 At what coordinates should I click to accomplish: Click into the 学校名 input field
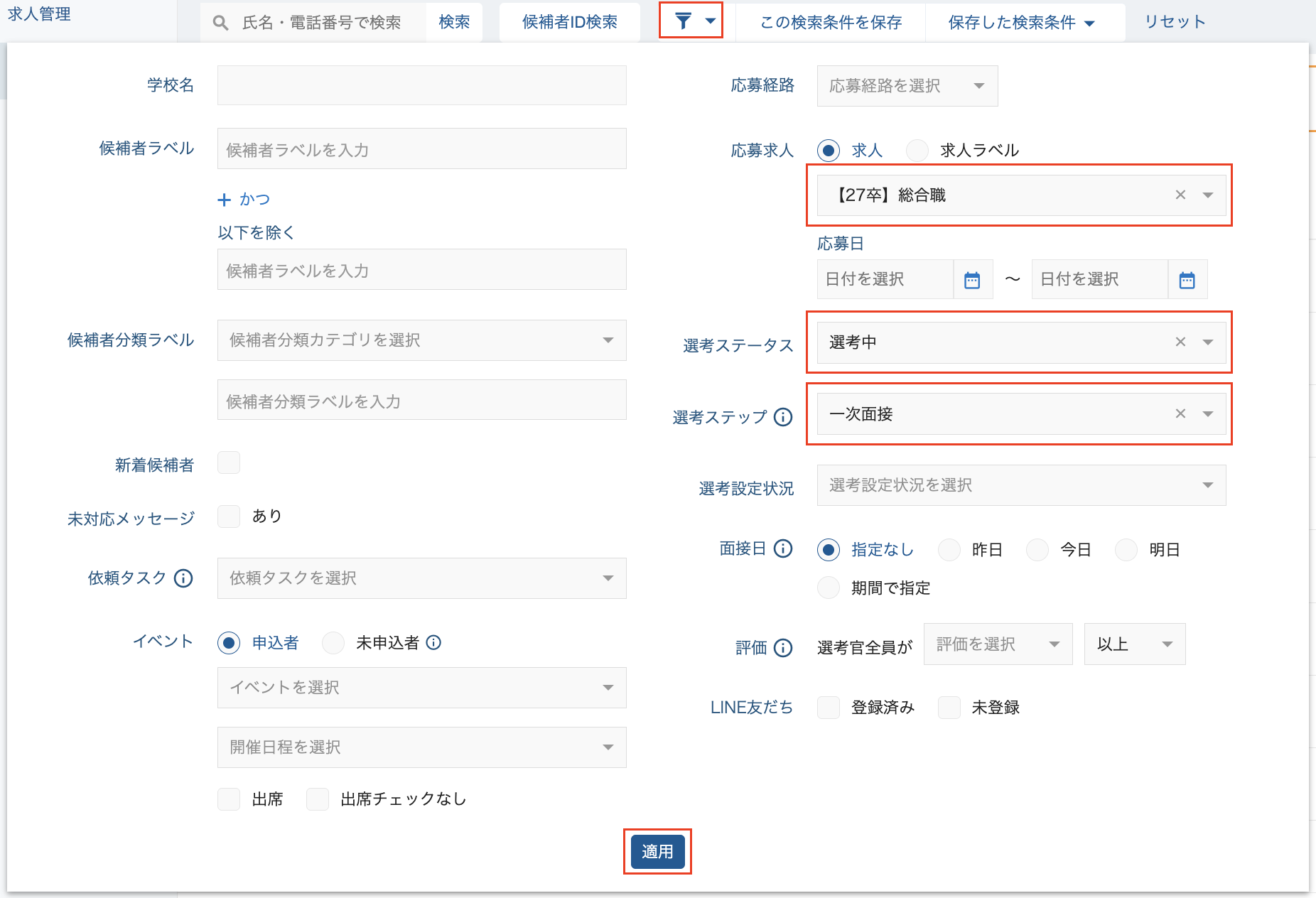click(x=421, y=85)
